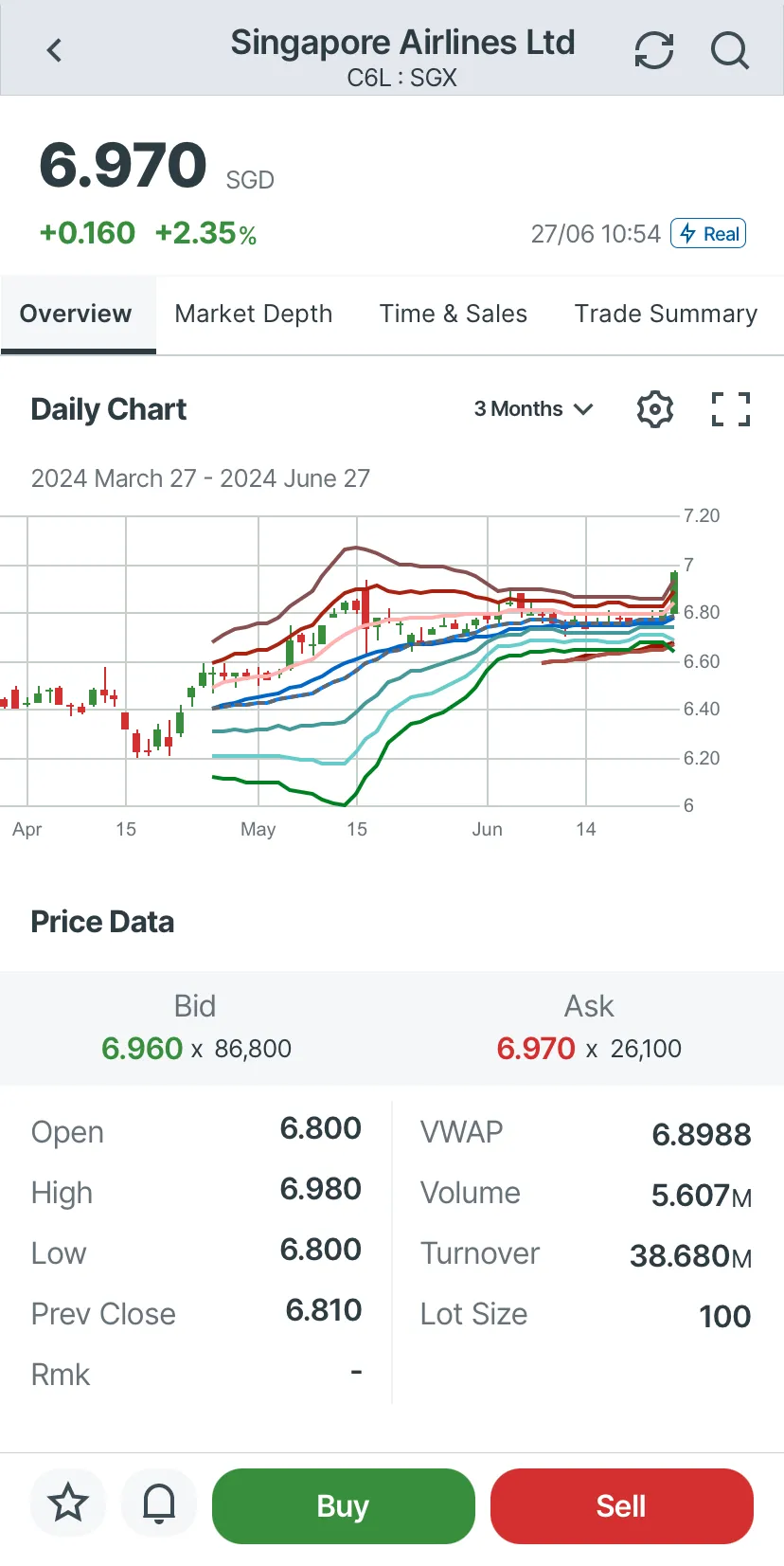The height and width of the screenshot is (1566, 784).
Task: Tap the Lot Size value 100
Action: (x=725, y=1316)
